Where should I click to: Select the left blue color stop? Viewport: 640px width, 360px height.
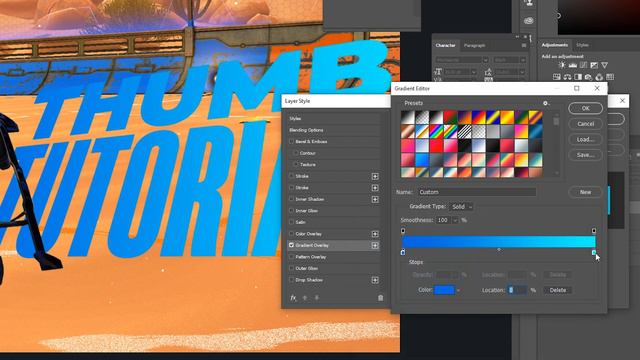click(403, 252)
